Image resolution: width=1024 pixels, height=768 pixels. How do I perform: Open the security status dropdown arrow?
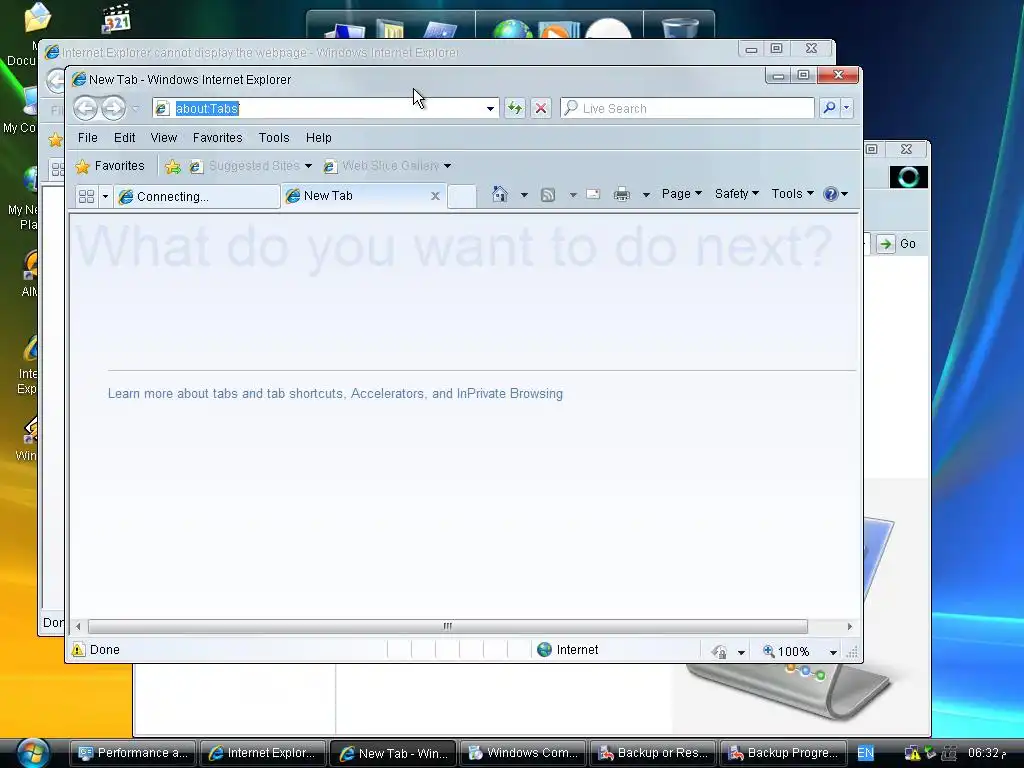[741, 652]
